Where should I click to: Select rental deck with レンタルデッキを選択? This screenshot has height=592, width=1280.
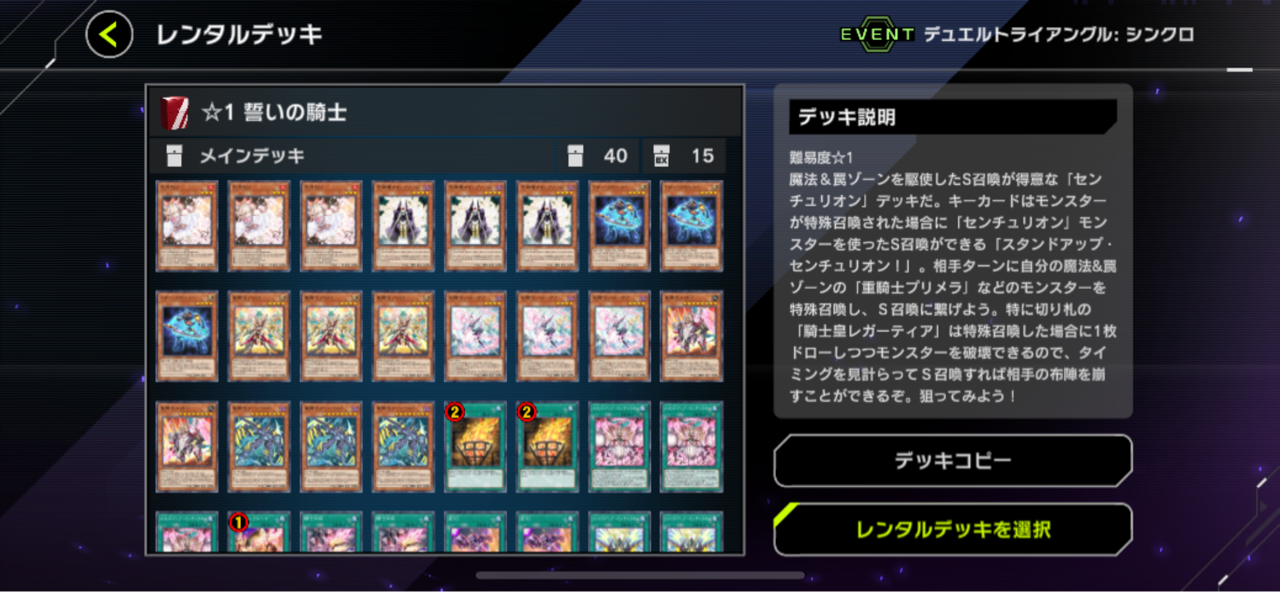point(953,529)
